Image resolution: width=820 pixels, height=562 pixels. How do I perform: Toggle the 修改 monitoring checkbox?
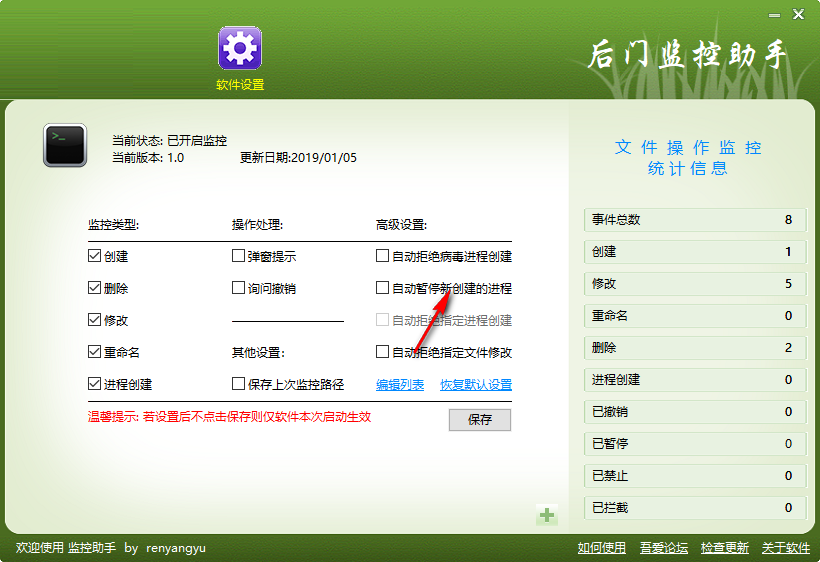point(94,319)
